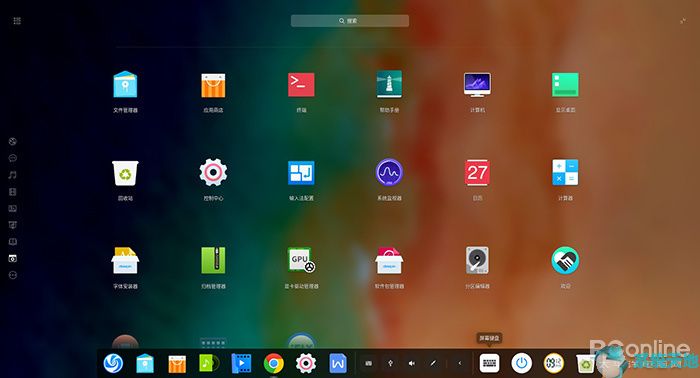700x378 pixels.
Task: Click the Deepin launcher swirl in dock
Action: (113, 363)
